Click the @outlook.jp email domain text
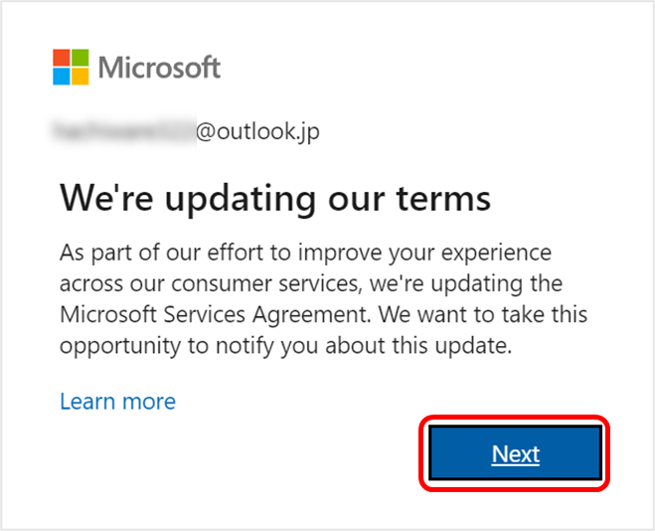This screenshot has height=531, width=655. click(258, 131)
